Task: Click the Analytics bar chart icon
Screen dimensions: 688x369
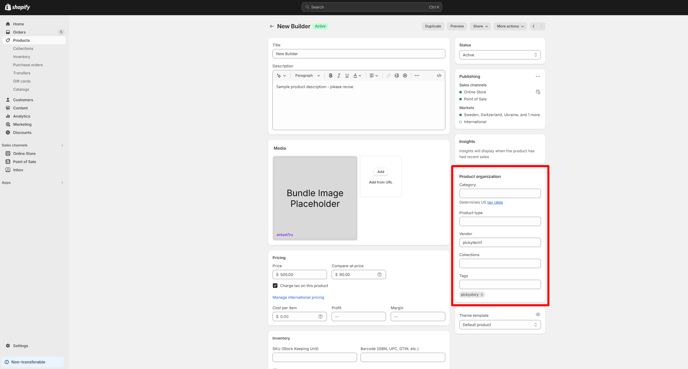Action: point(7,116)
